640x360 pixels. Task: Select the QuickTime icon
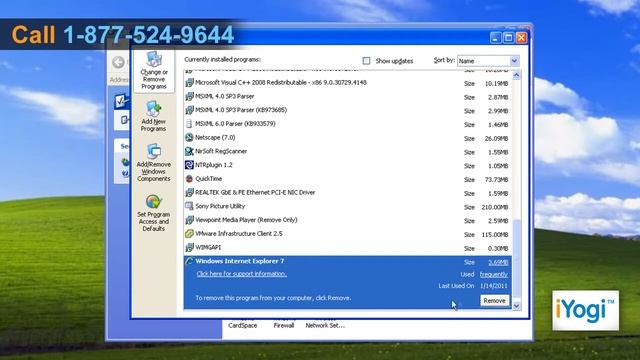pos(189,179)
